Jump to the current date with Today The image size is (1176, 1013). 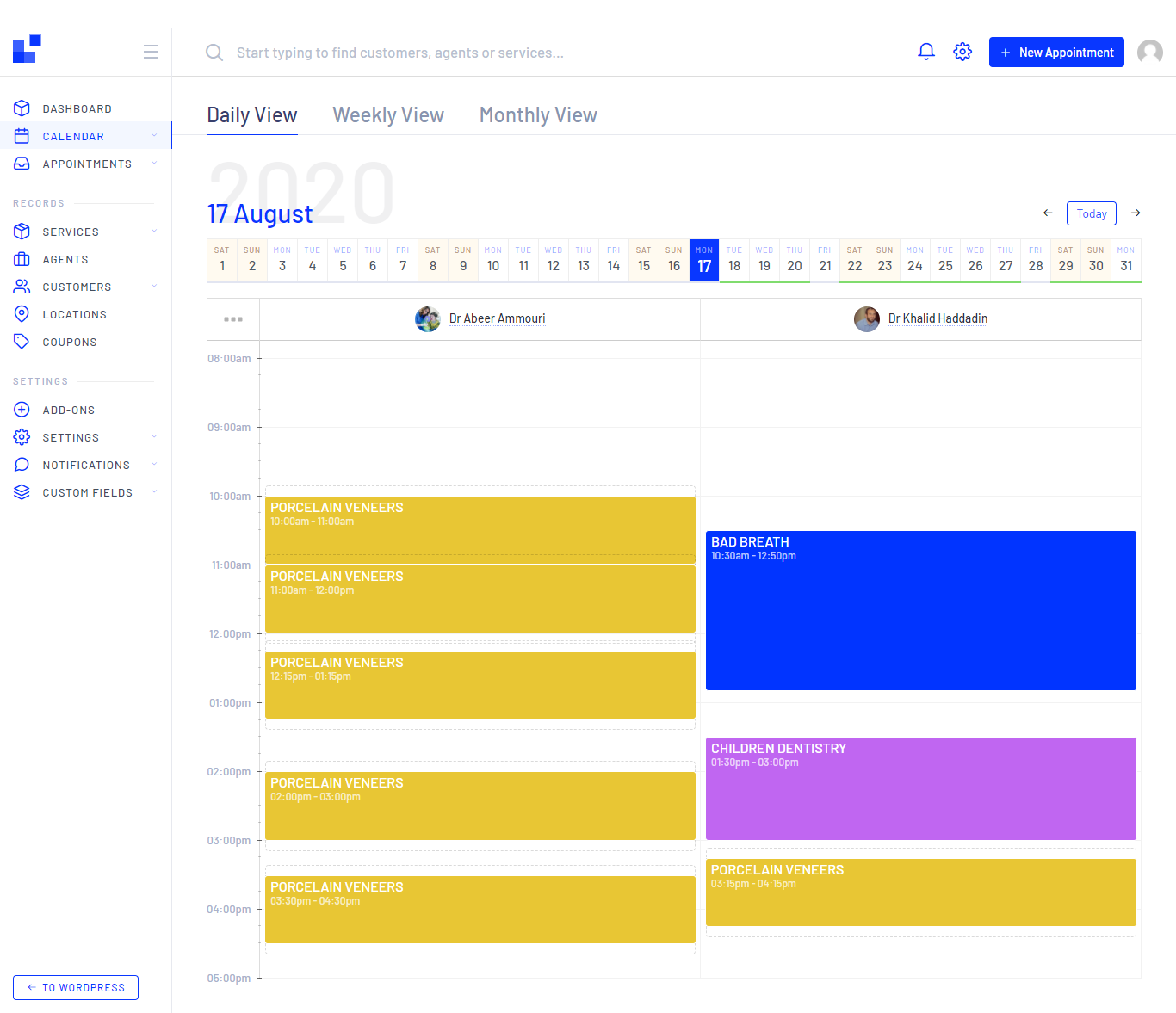click(1091, 213)
